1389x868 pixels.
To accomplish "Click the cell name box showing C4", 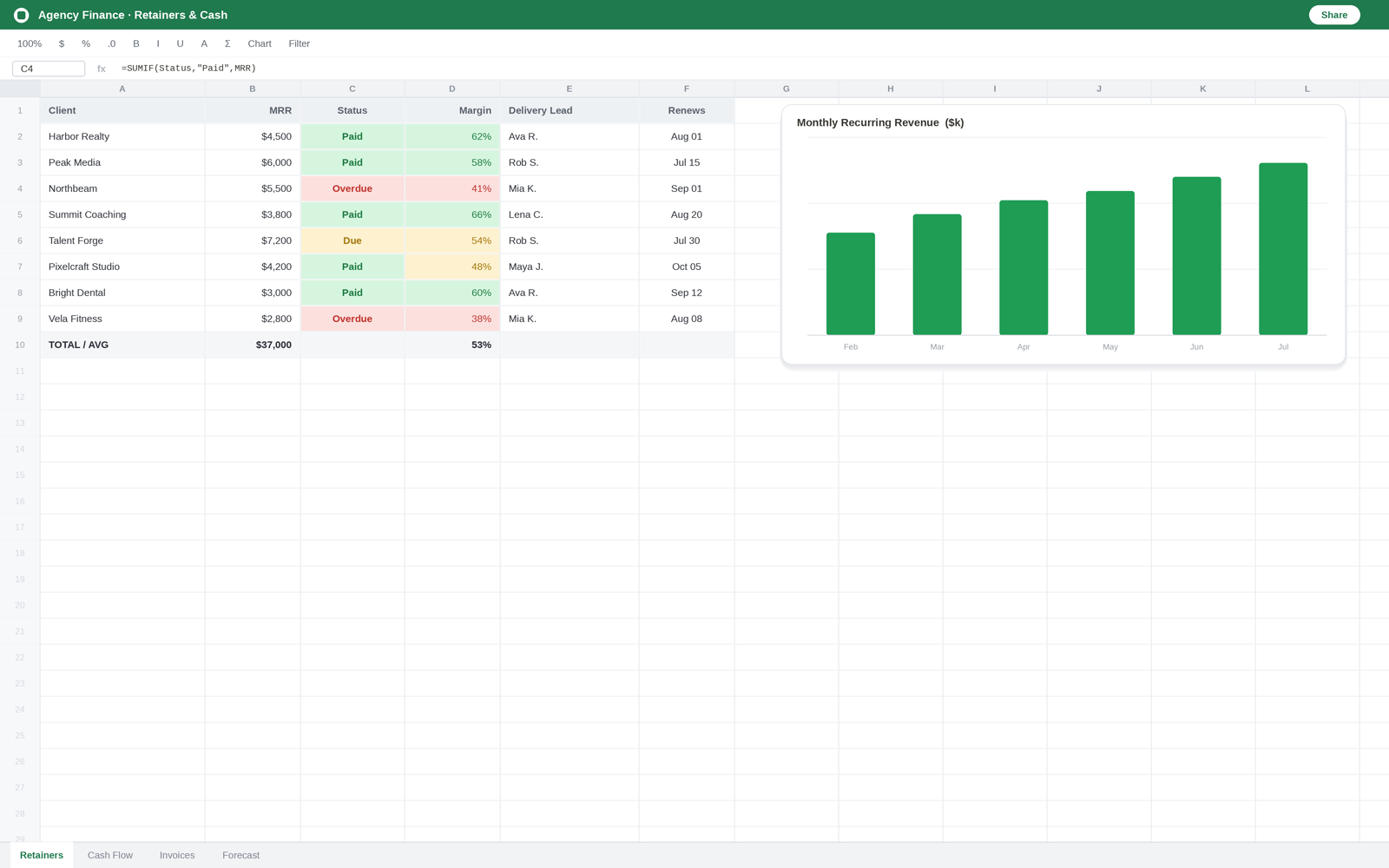I will (x=49, y=69).
